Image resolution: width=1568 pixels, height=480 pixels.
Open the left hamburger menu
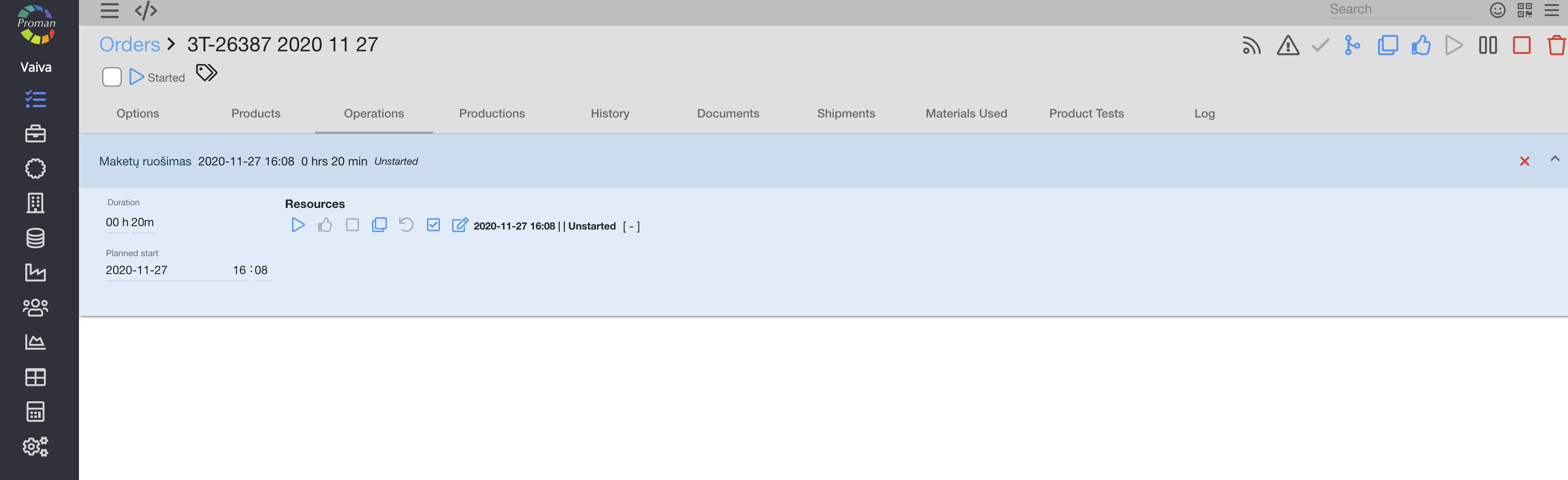110,11
